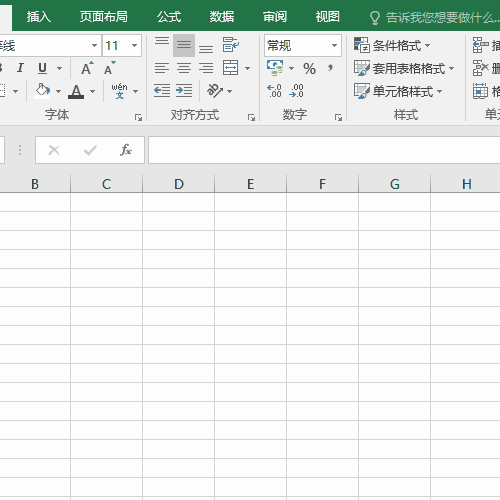
Task: Switch to 页面布局 tab
Action: coord(103,17)
